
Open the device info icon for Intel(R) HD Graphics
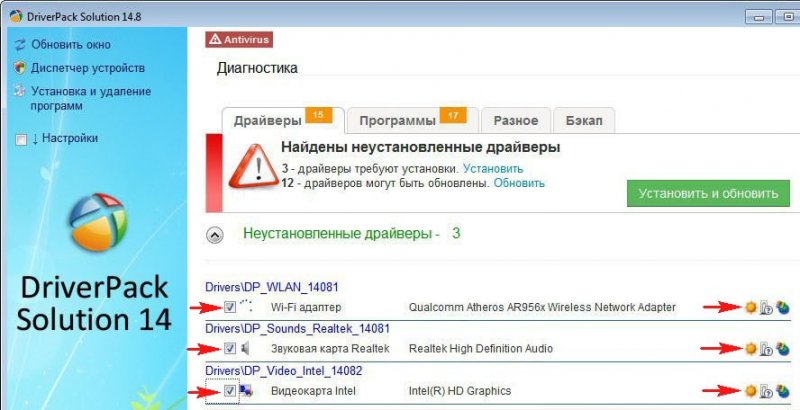(x=766, y=391)
